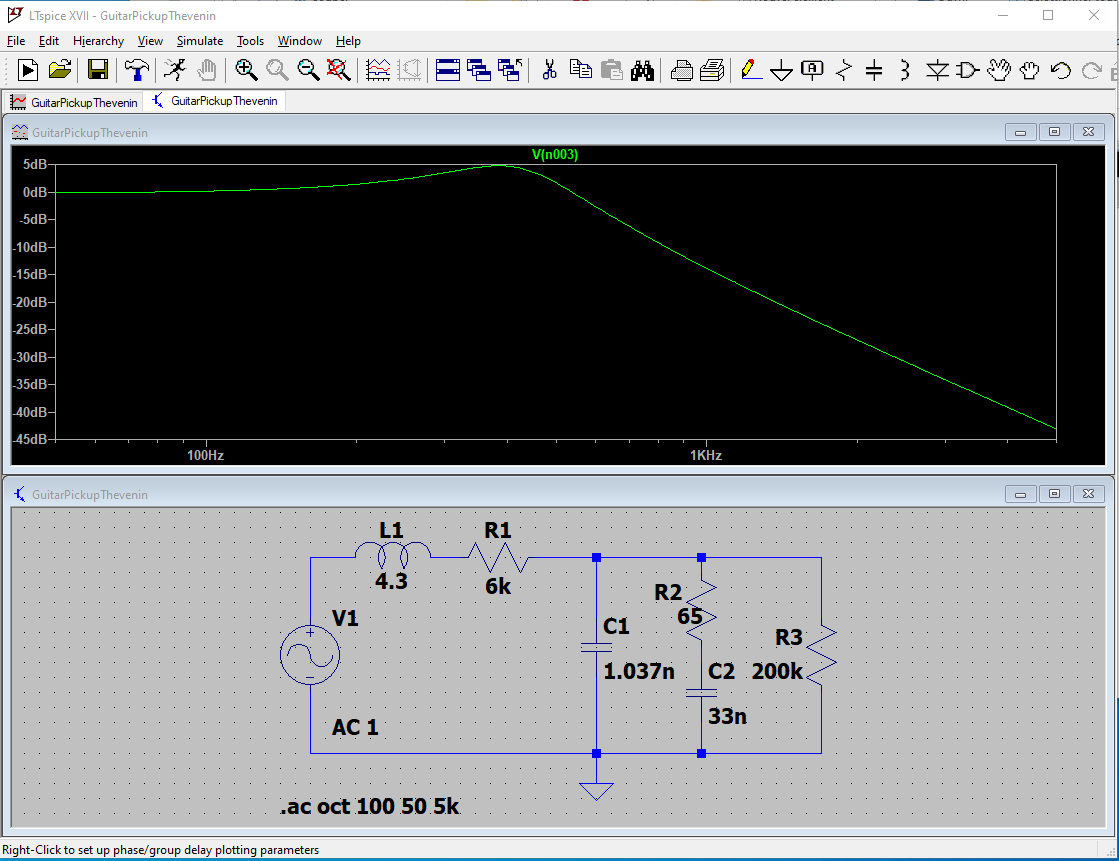Click the Diode placement tool
The height and width of the screenshot is (861, 1119).
(937, 70)
